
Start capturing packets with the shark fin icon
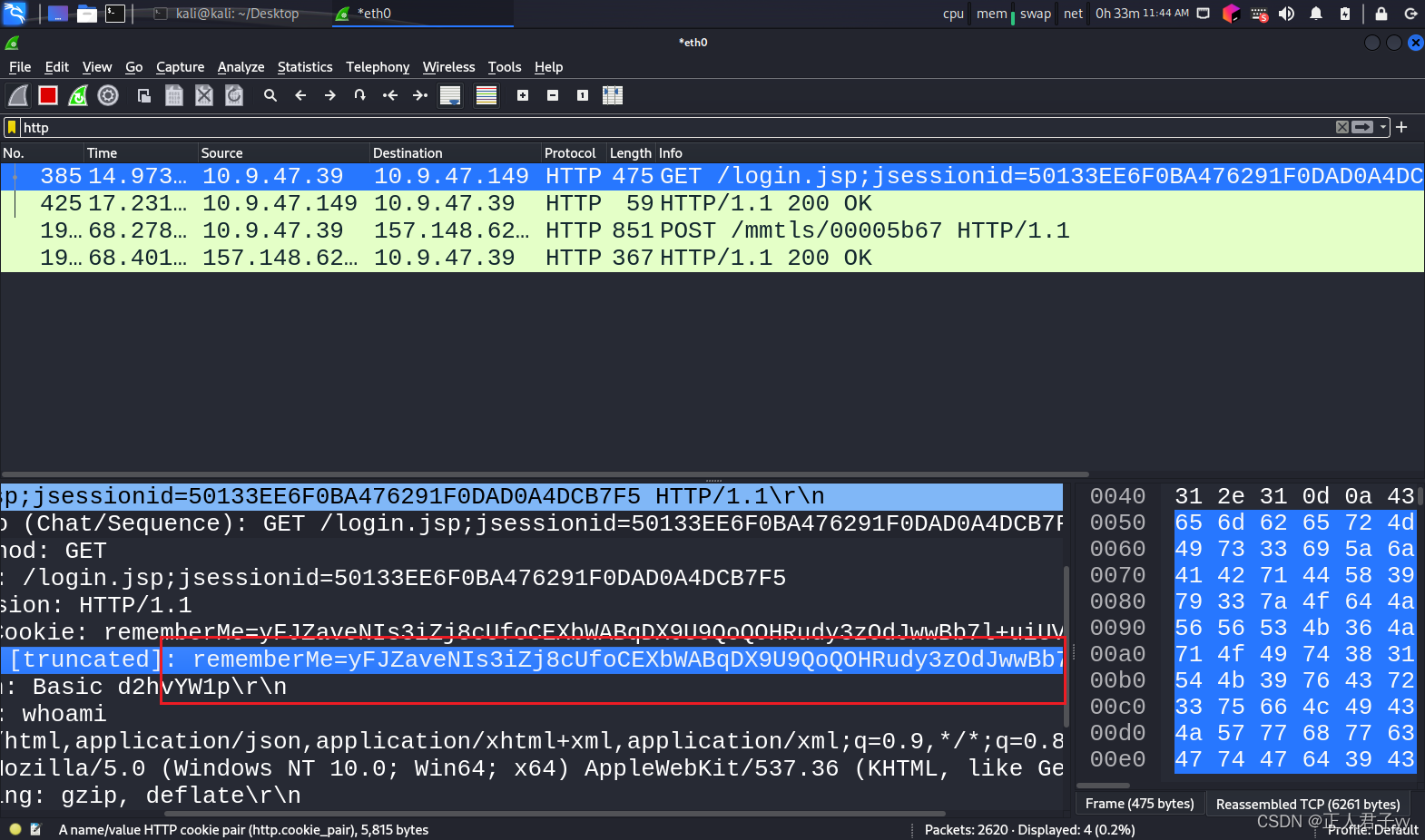[x=18, y=95]
